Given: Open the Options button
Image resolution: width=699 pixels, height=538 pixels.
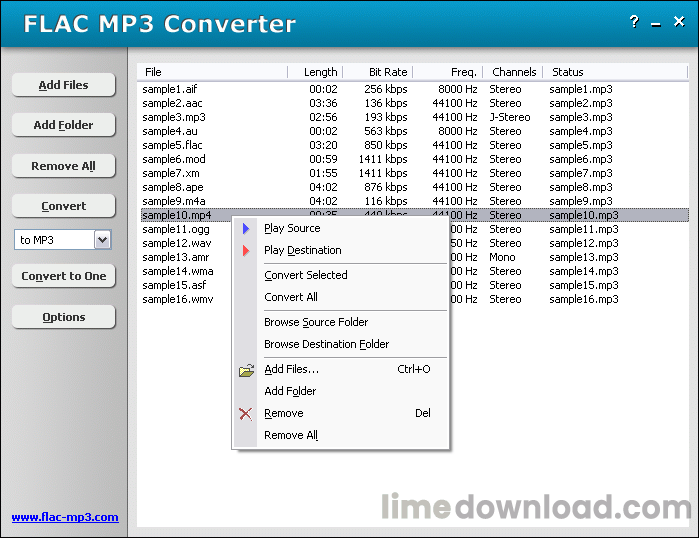Looking at the screenshot, I should coord(64,317).
